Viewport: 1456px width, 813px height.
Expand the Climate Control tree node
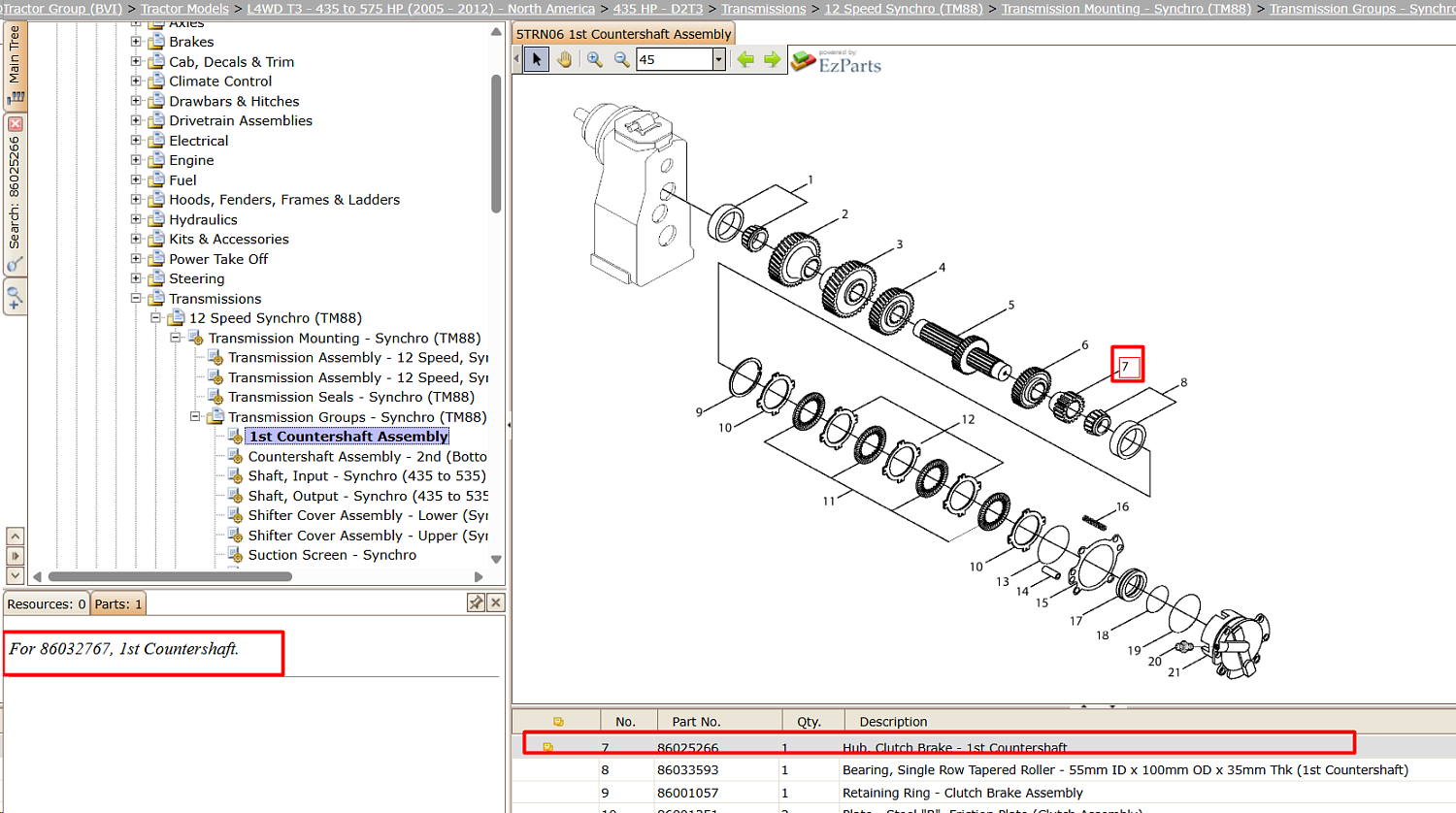pyautogui.click(x=136, y=81)
